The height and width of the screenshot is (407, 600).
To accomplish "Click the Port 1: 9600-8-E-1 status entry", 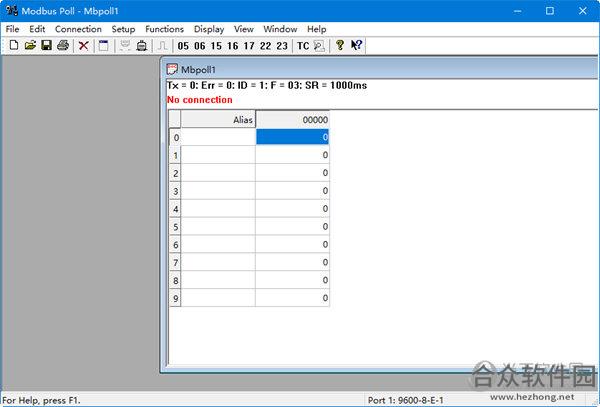I will (x=406, y=400).
